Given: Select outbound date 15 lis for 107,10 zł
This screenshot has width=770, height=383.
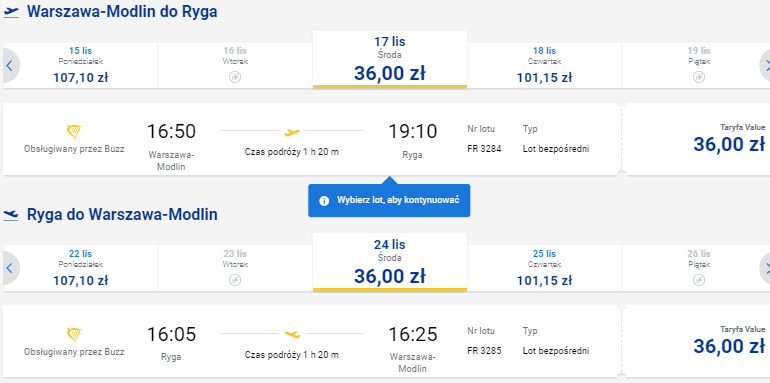Looking at the screenshot, I should pyautogui.click(x=81, y=66).
